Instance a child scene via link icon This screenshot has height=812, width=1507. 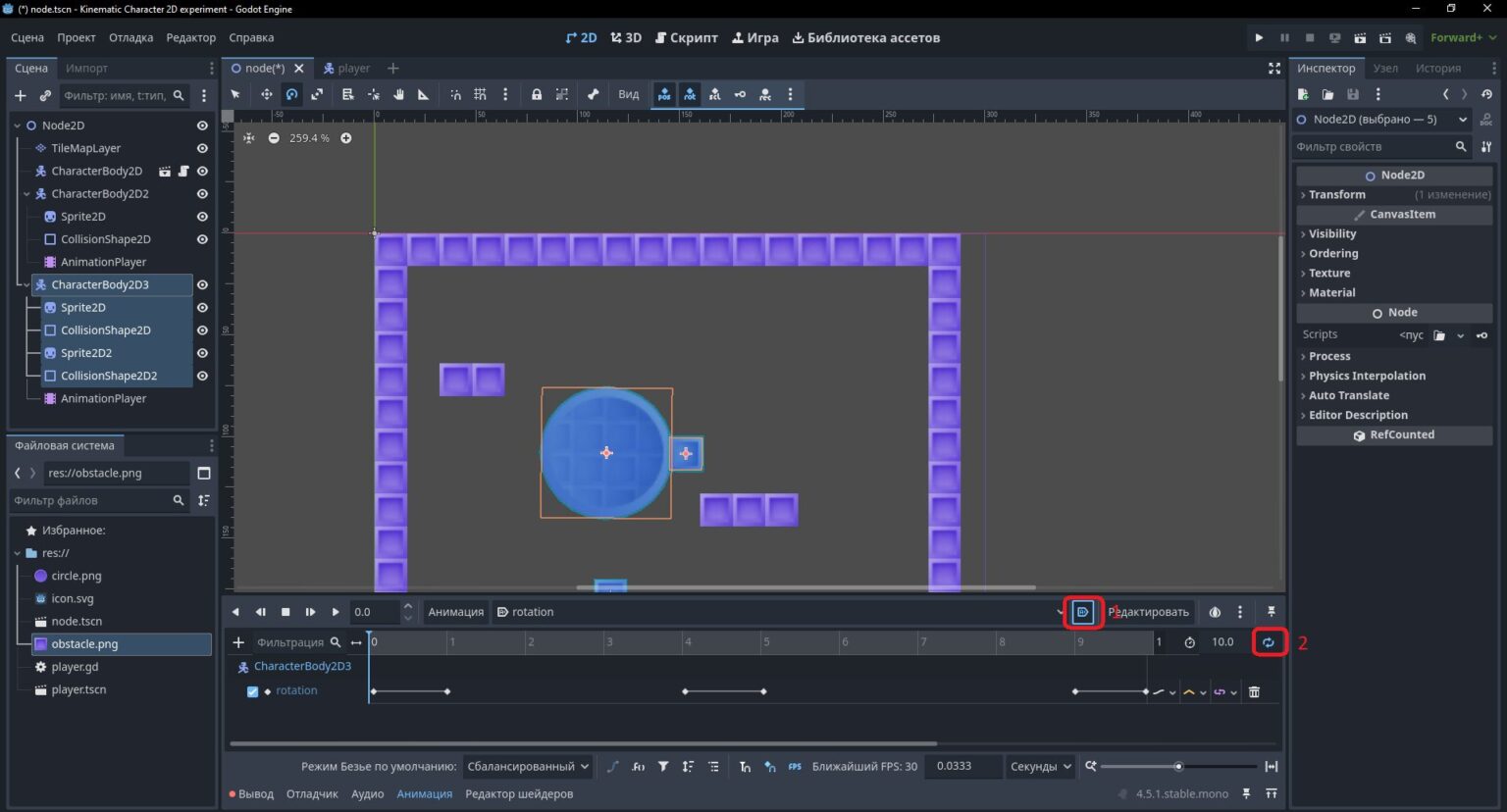pos(45,95)
